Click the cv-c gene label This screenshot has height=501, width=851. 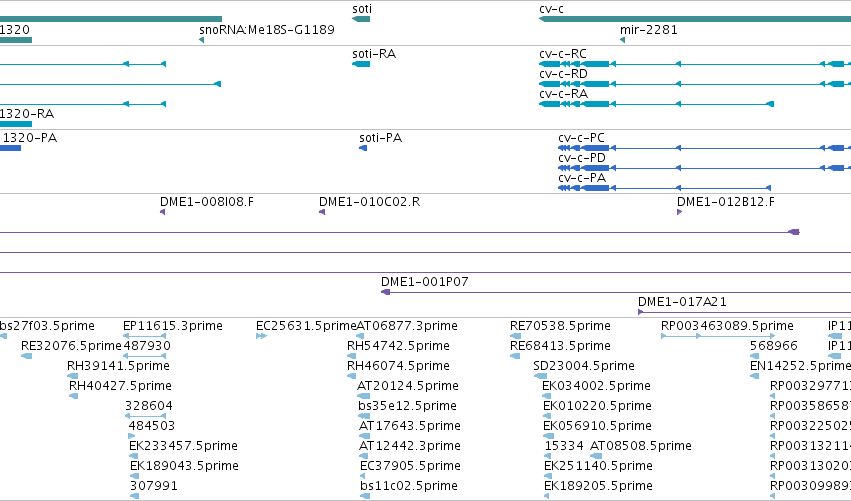pos(551,9)
